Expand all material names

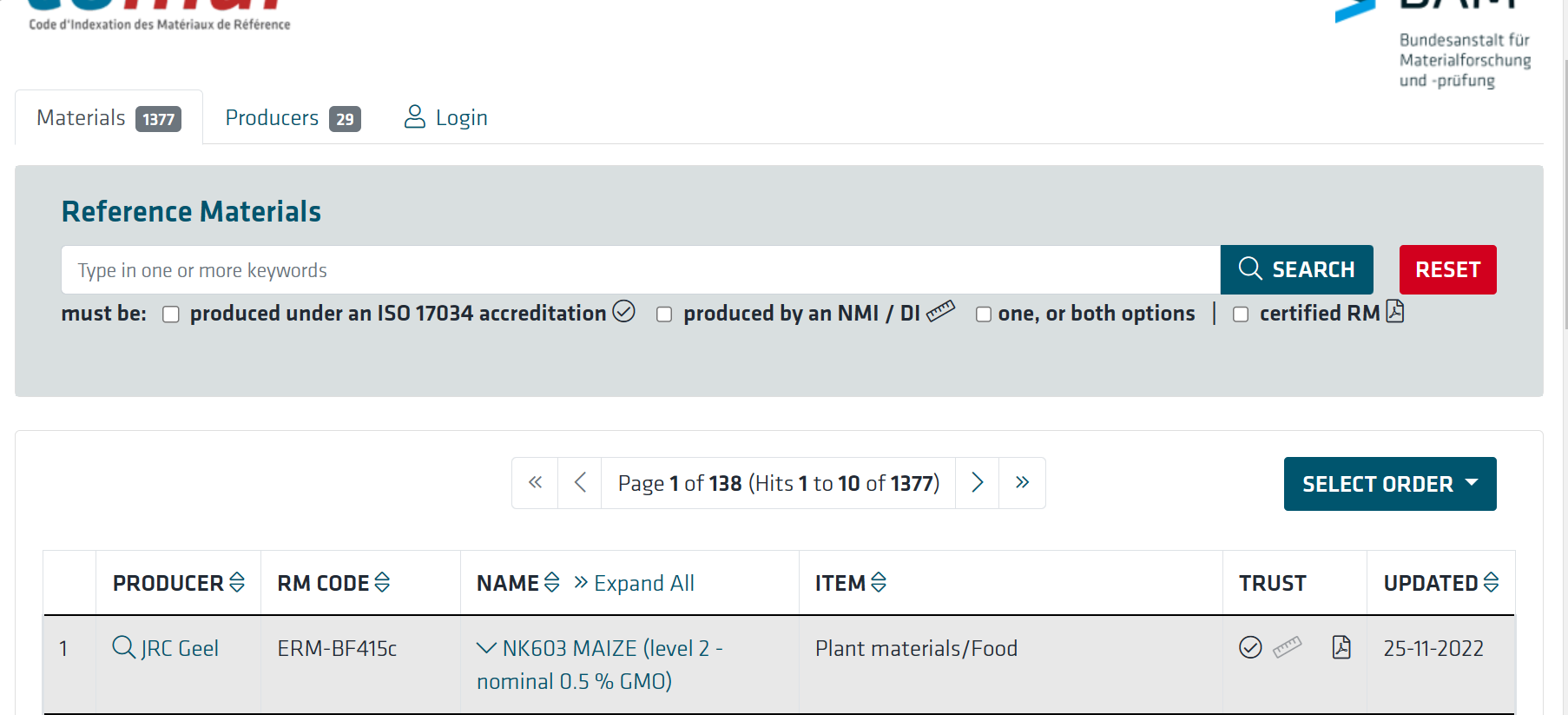(634, 583)
